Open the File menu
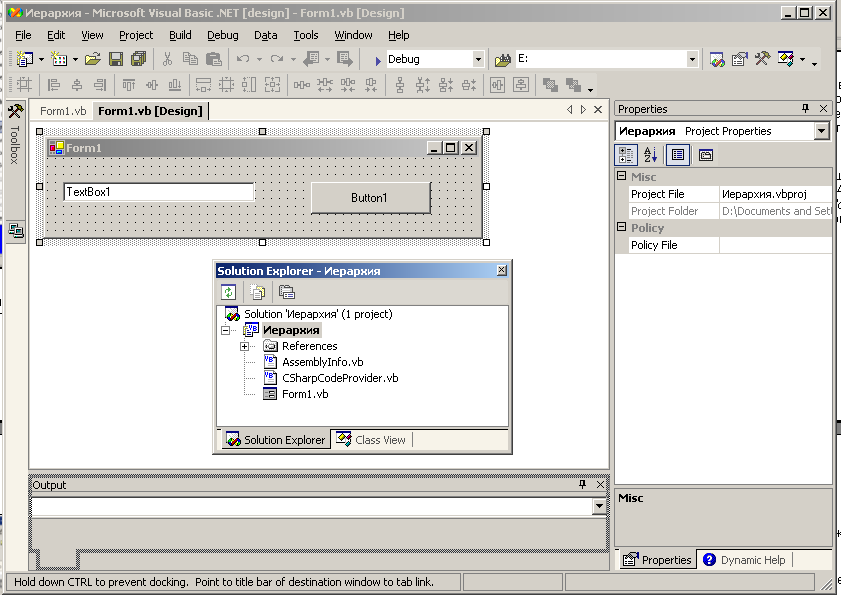This screenshot has width=841, height=595. [23, 35]
